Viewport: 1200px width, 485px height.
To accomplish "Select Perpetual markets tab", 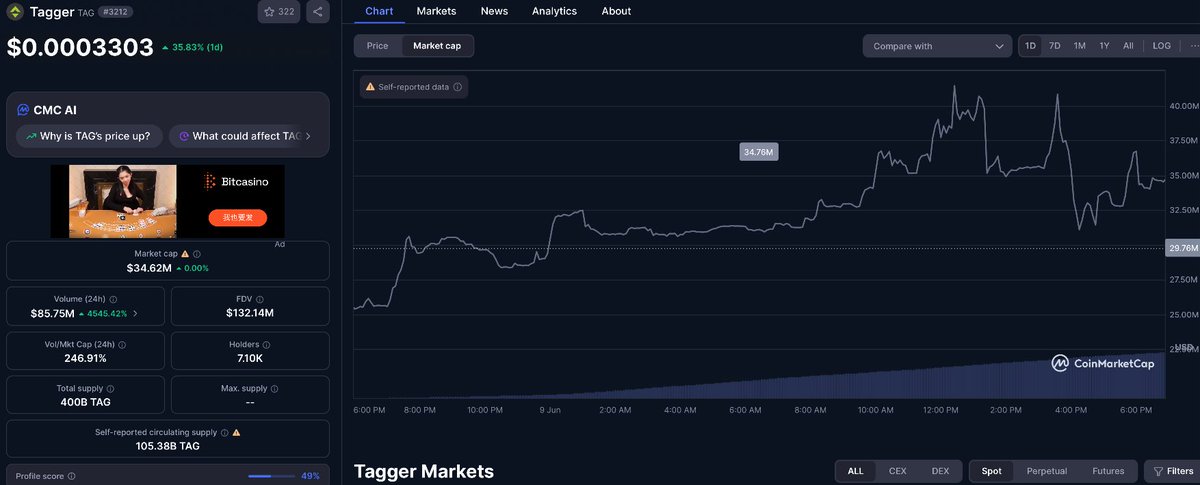I will coord(1047,471).
